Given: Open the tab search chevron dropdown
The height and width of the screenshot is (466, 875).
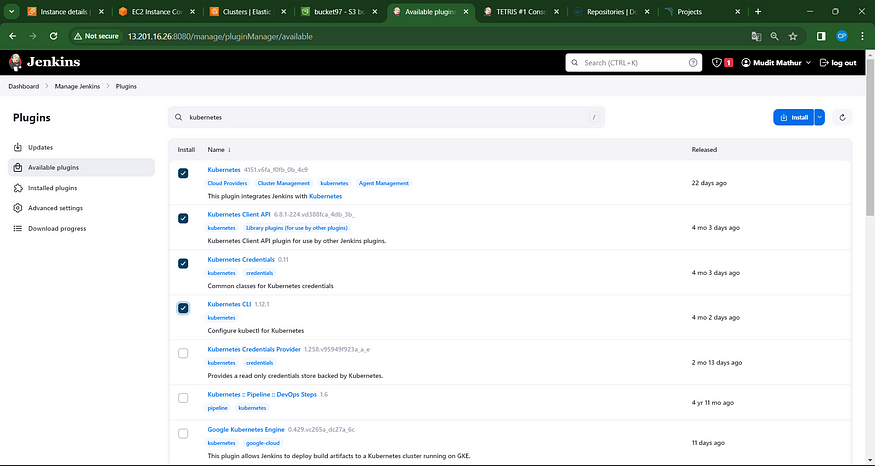Looking at the screenshot, I should coord(11,12).
